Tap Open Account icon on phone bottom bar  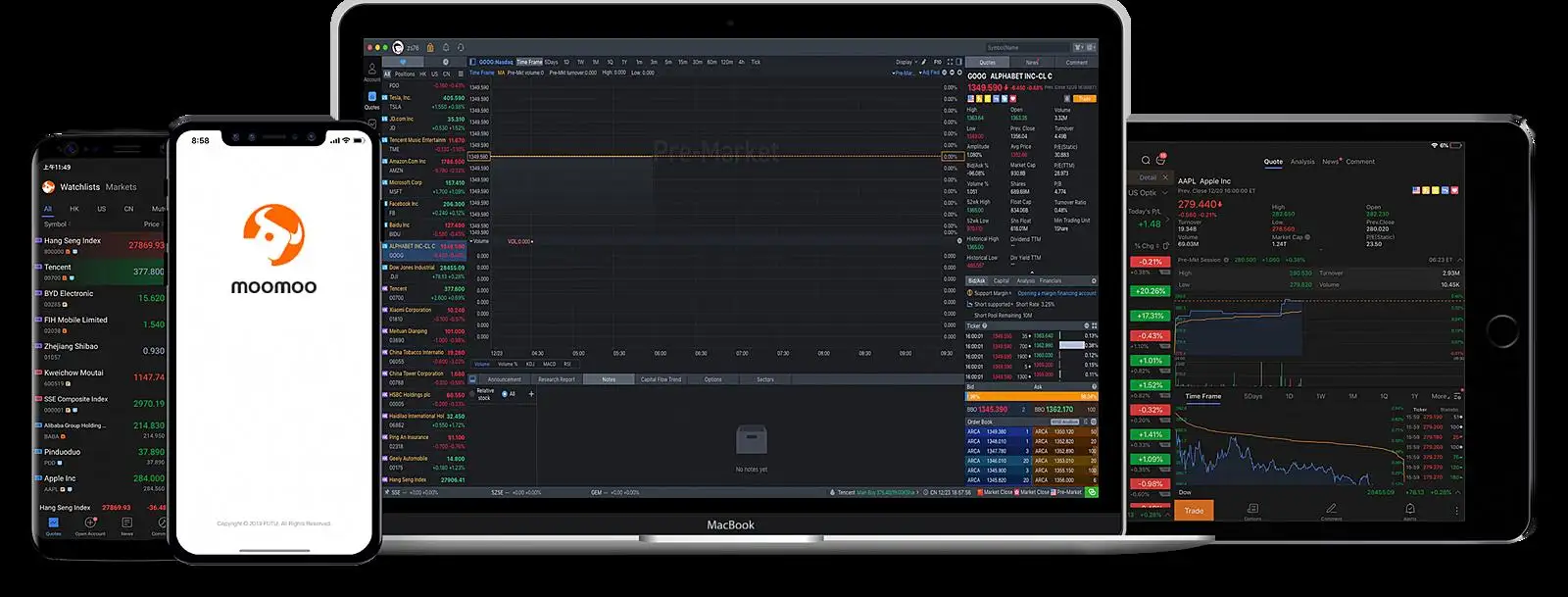(x=90, y=523)
